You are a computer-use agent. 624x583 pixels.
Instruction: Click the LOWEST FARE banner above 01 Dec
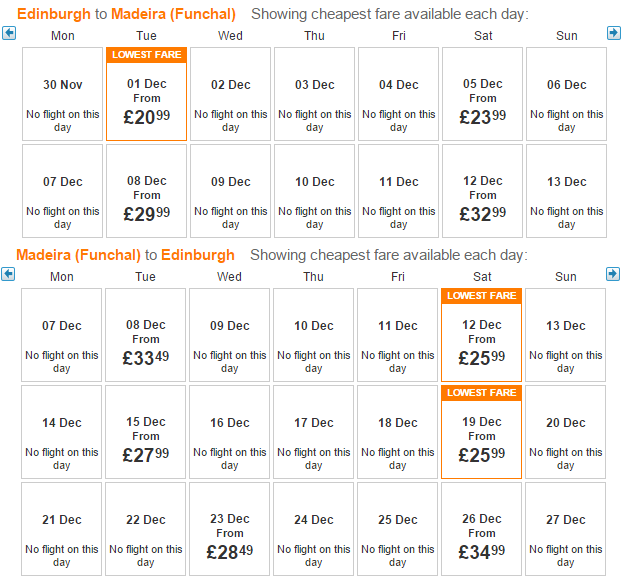pos(146,55)
